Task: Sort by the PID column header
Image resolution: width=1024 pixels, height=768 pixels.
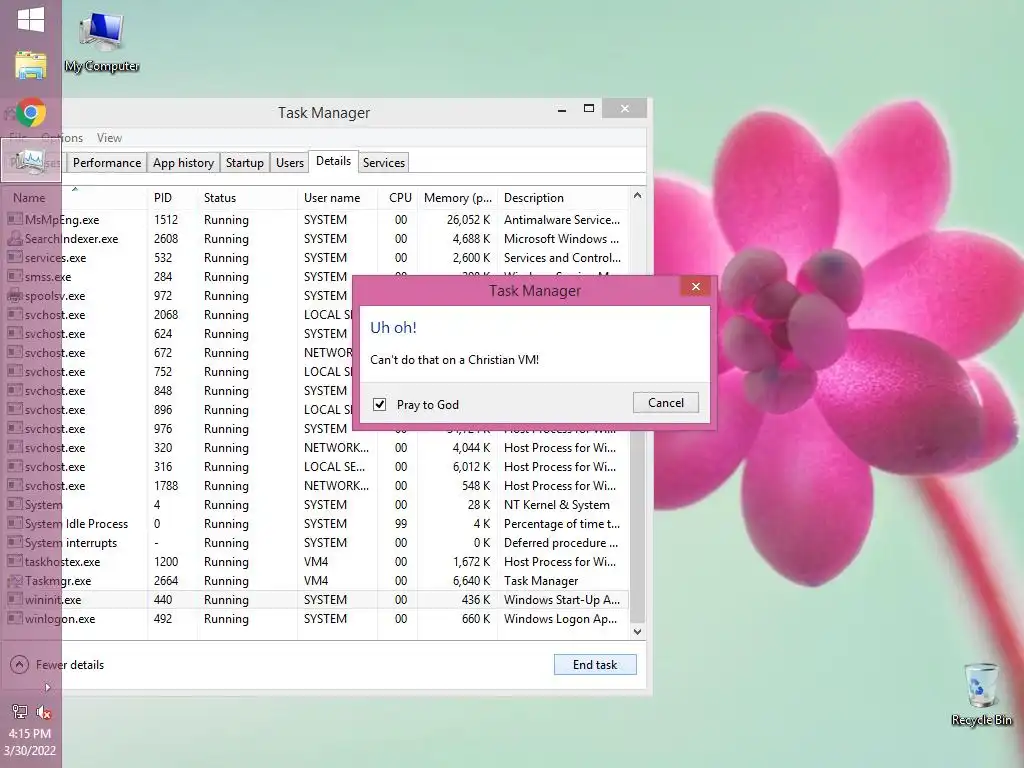Action: point(172,198)
